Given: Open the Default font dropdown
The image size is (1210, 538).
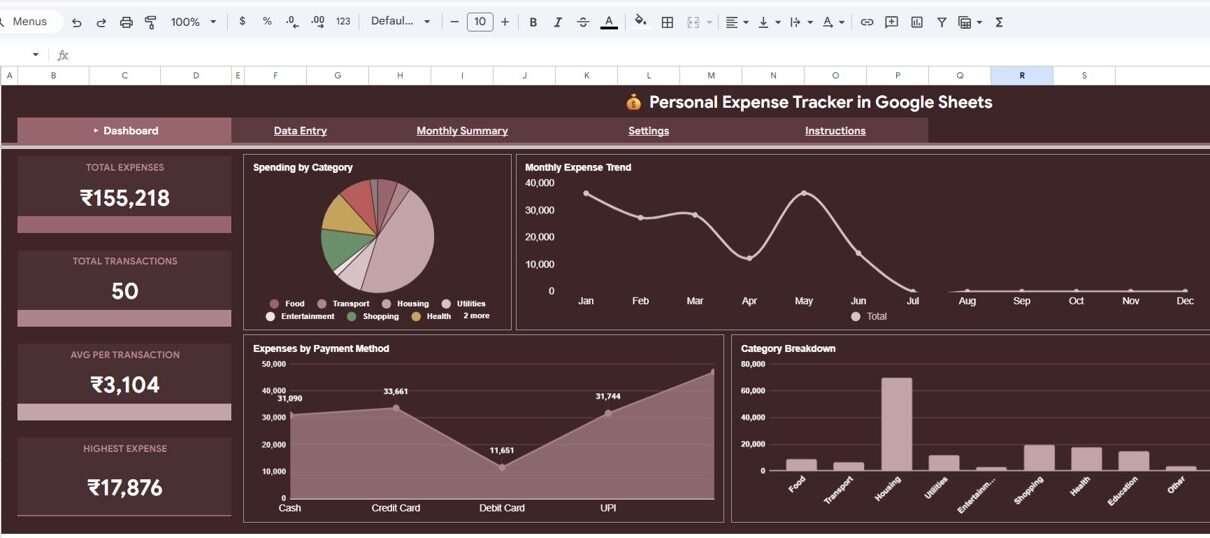Looking at the screenshot, I should pos(400,22).
